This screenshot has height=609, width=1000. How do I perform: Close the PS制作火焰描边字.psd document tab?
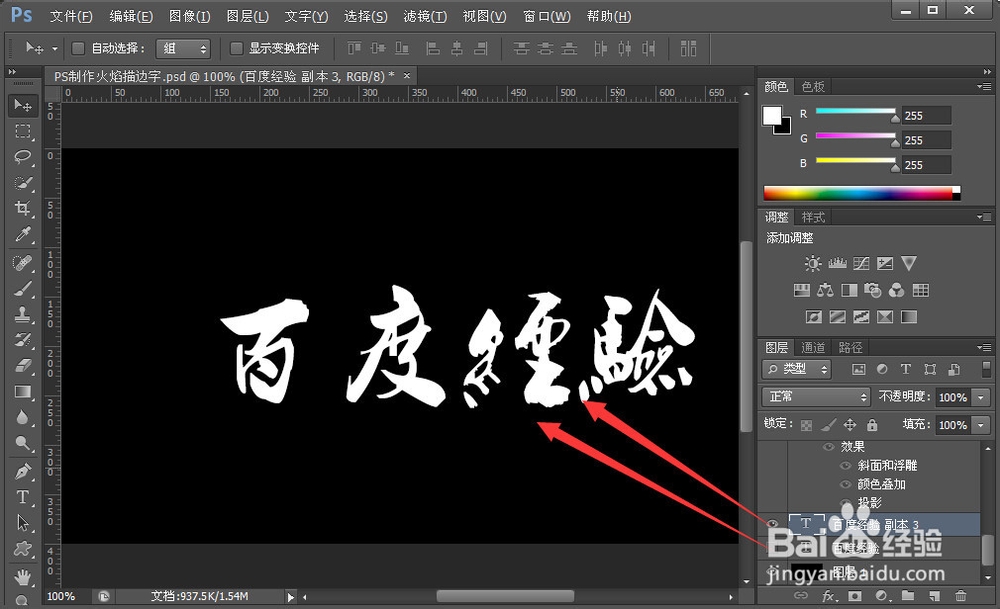(406, 76)
